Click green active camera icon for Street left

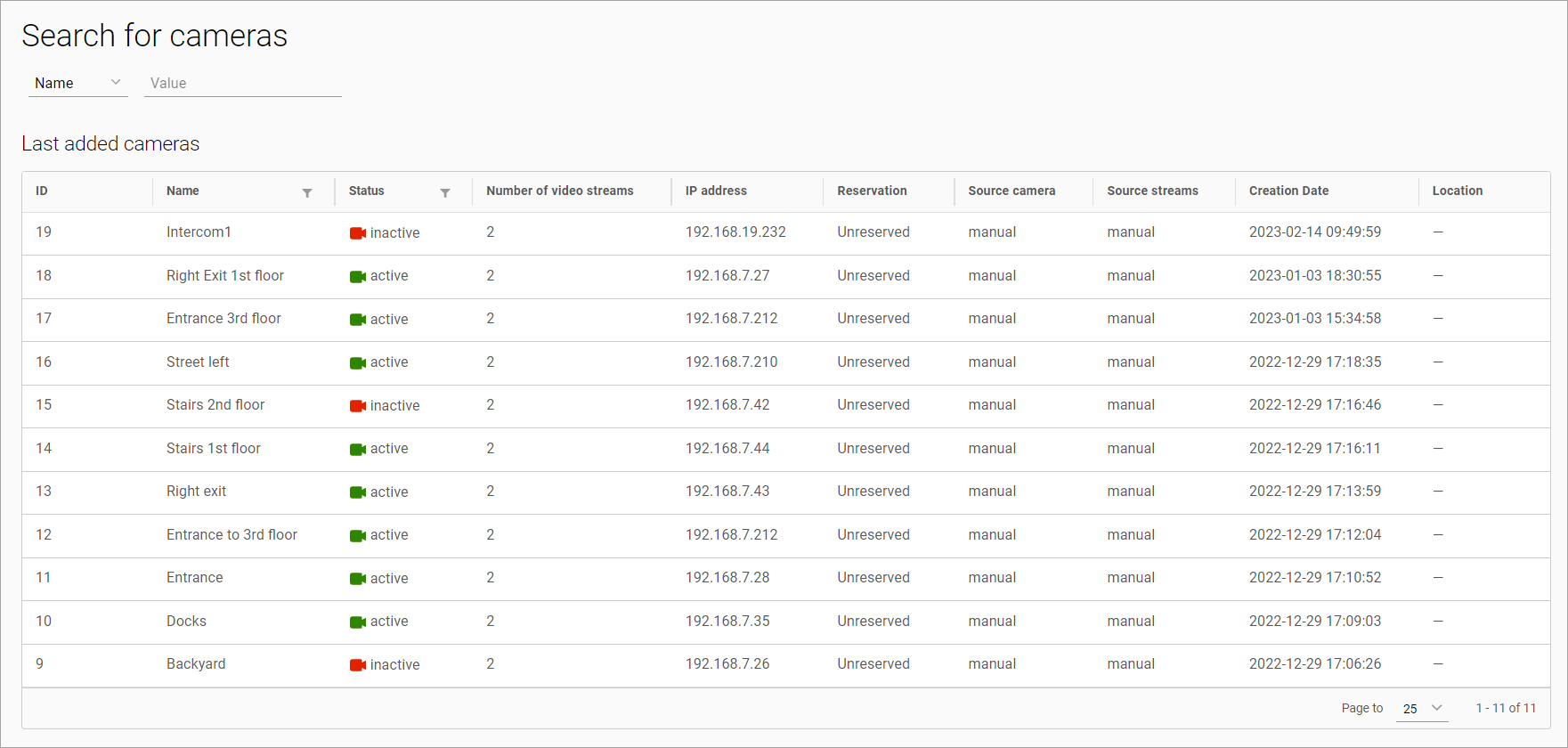click(x=358, y=363)
